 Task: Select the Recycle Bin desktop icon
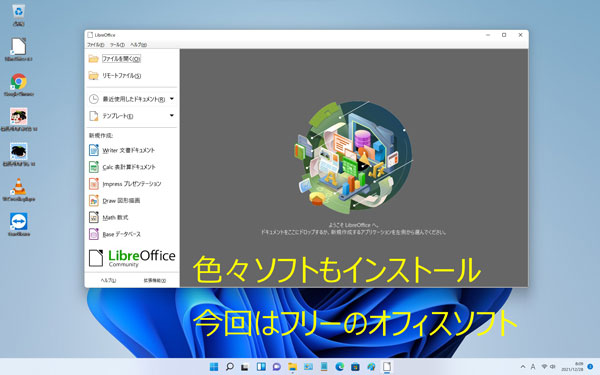(18, 15)
